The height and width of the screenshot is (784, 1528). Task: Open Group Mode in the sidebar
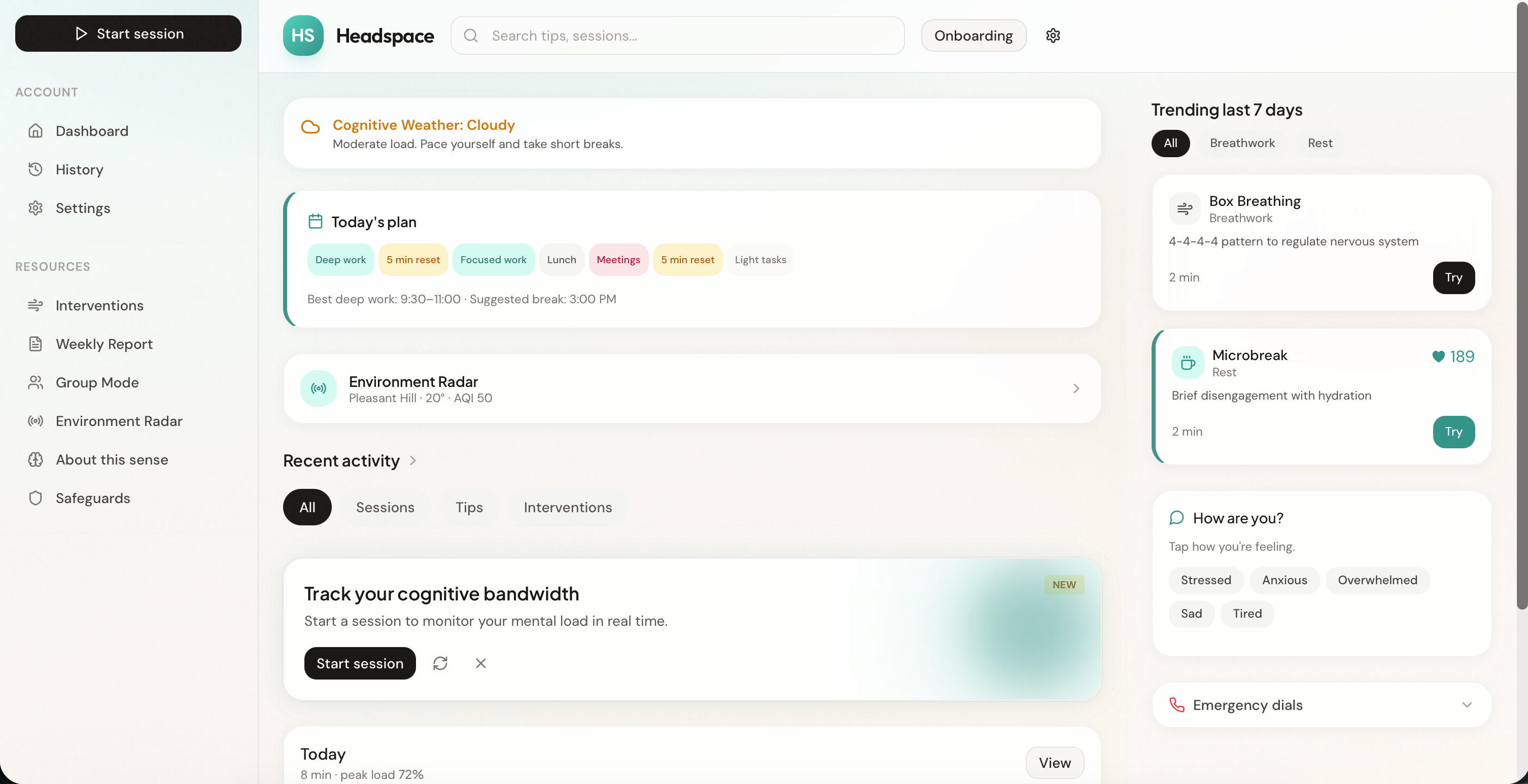(x=97, y=382)
